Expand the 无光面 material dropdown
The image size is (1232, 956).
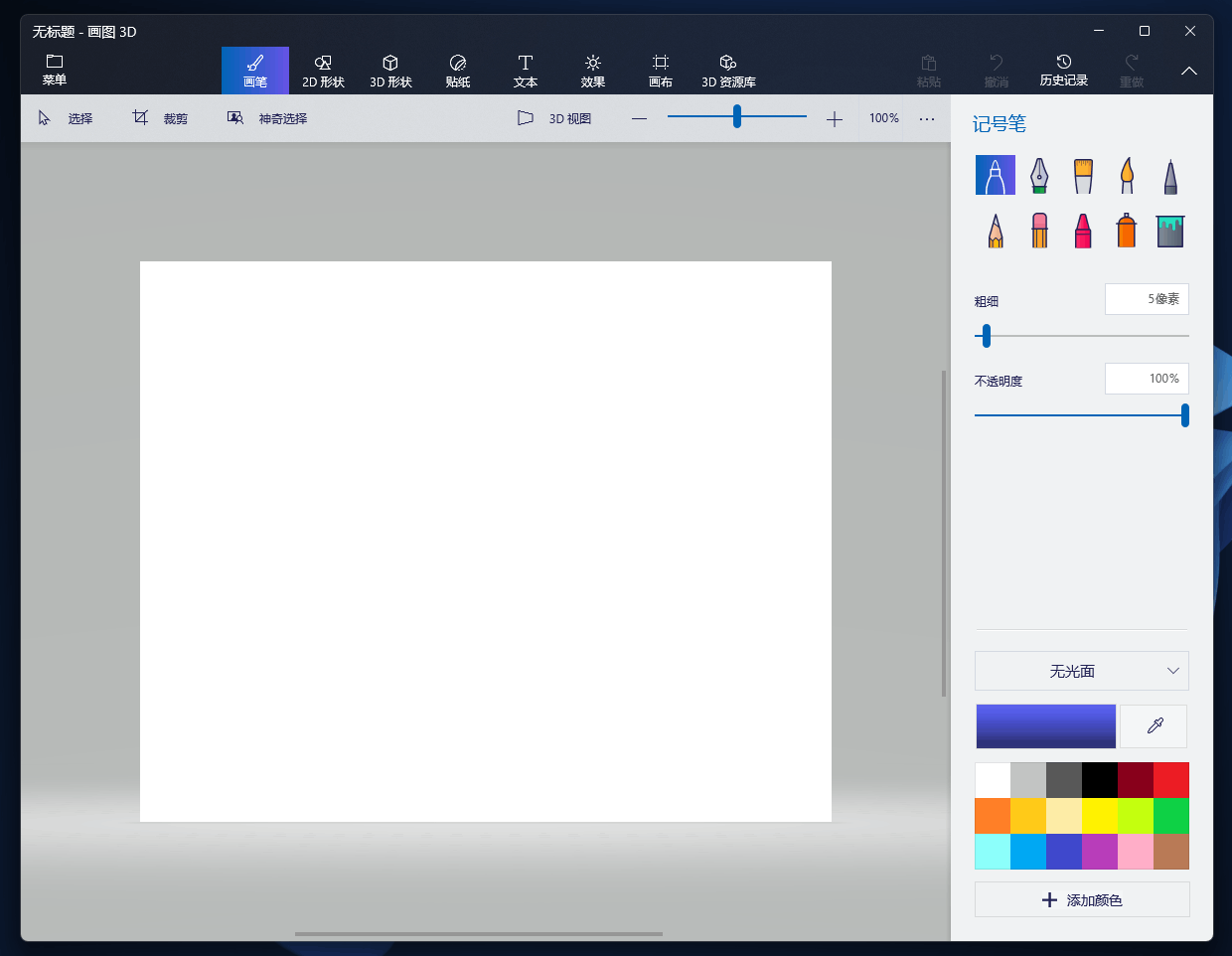tap(1082, 672)
